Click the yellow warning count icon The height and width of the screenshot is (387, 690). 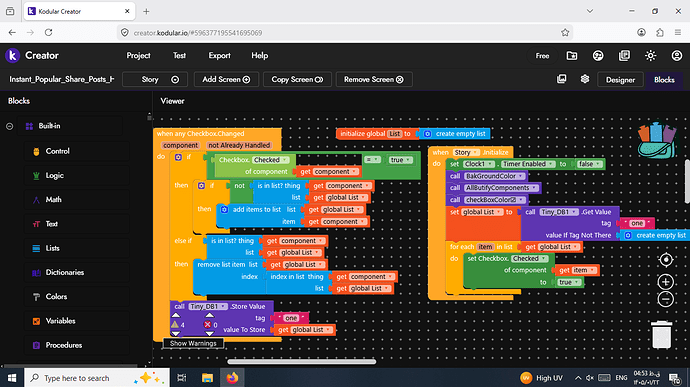175,324
